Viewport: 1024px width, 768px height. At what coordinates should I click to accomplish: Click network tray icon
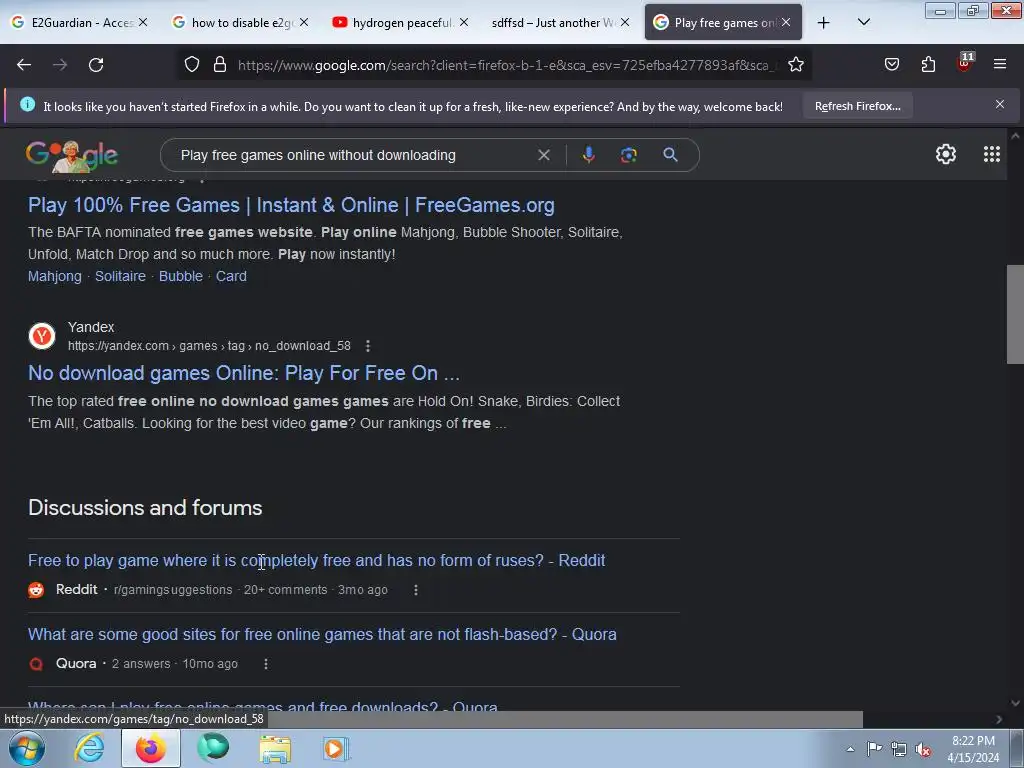[899, 750]
